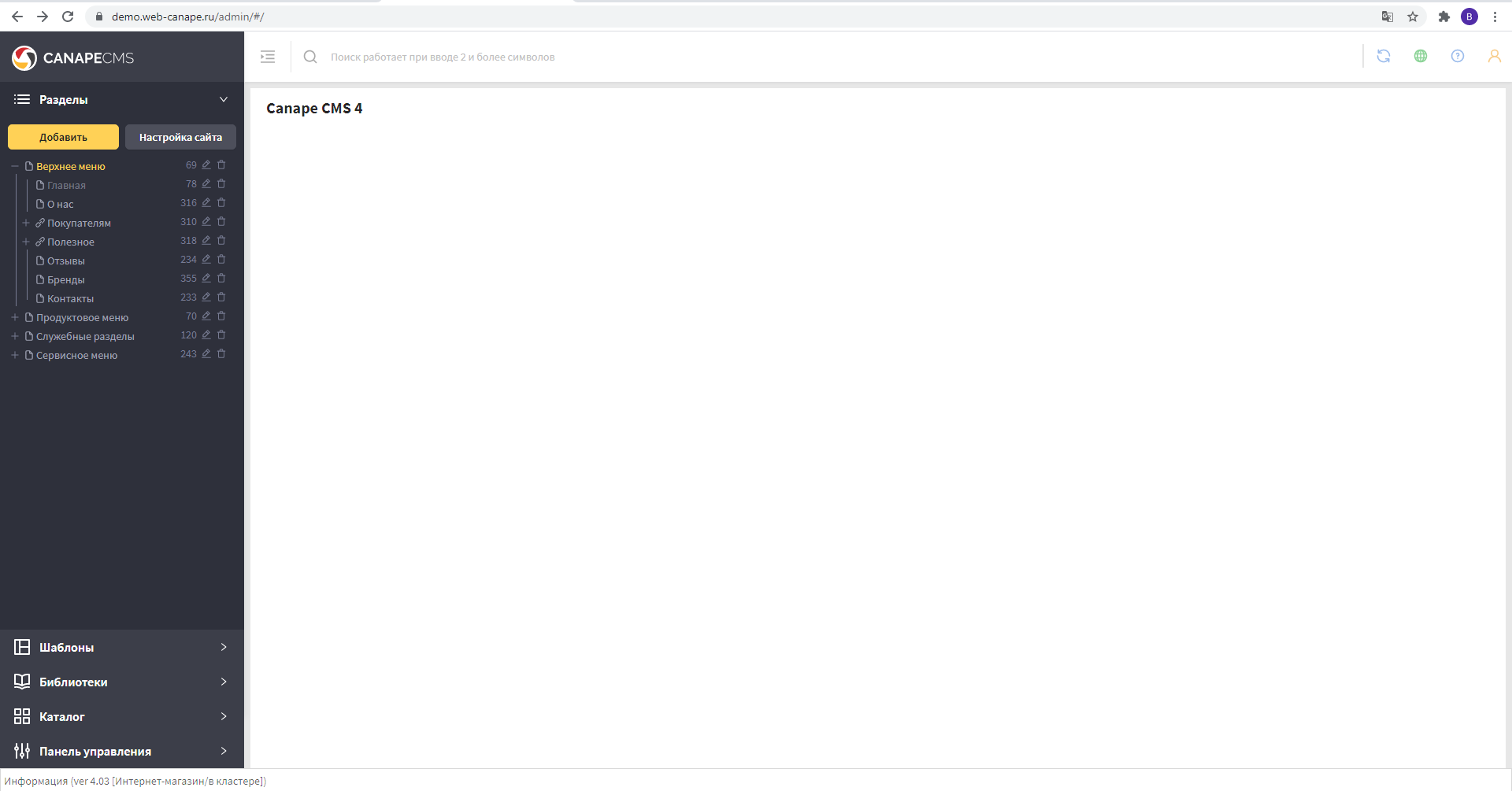Click the edit pencil for Контакты
Viewport: 1512px width, 791px height.
pyautogui.click(x=206, y=298)
